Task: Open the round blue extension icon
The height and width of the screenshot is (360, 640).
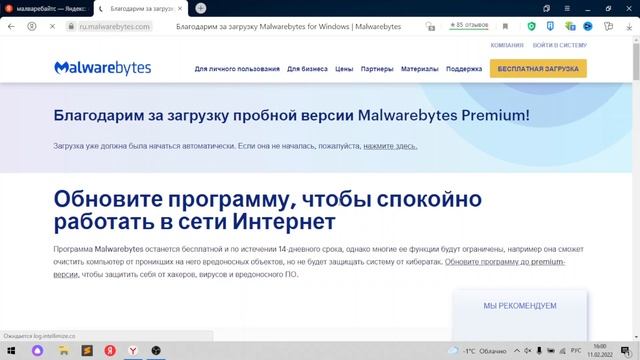Action: (588, 27)
